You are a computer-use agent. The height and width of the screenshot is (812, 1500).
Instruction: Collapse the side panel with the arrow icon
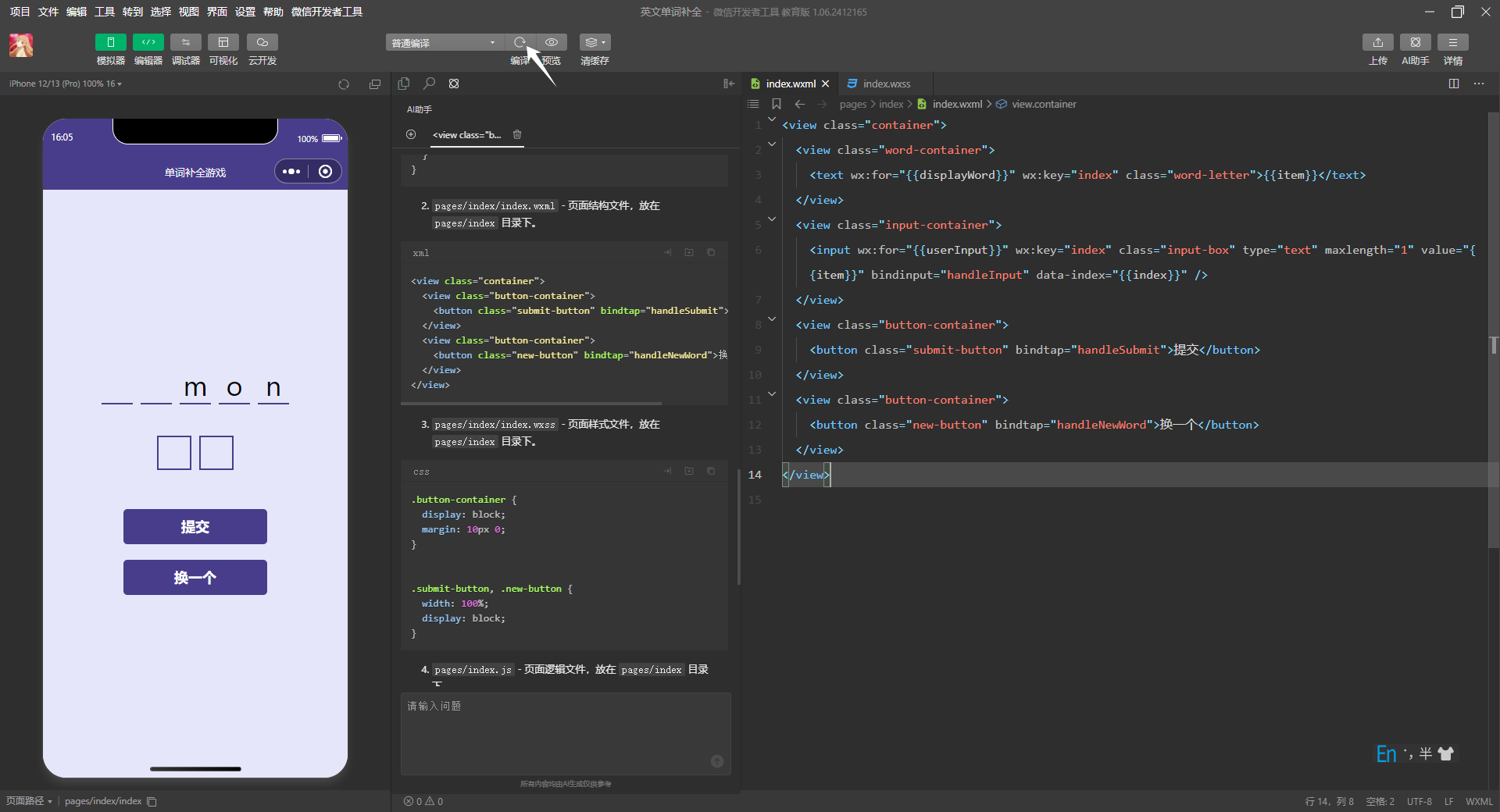click(x=729, y=84)
